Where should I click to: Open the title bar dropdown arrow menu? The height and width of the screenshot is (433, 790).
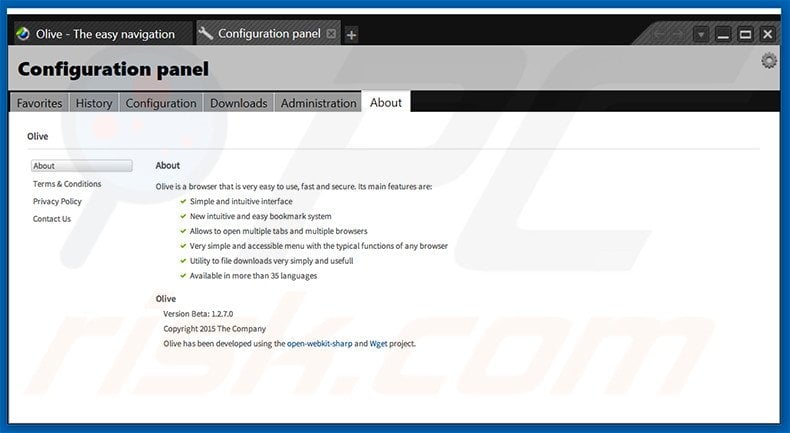click(700, 34)
